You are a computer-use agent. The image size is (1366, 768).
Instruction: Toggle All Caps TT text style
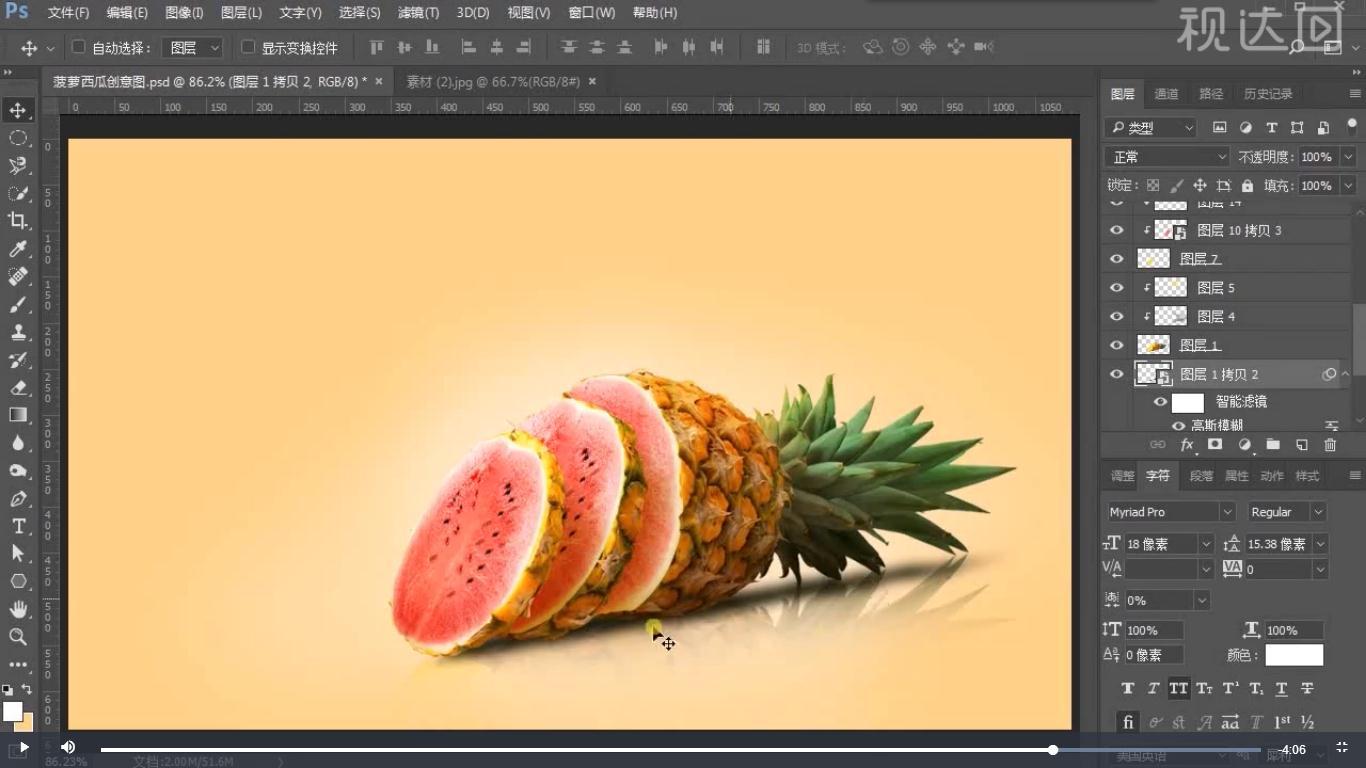pos(1178,688)
